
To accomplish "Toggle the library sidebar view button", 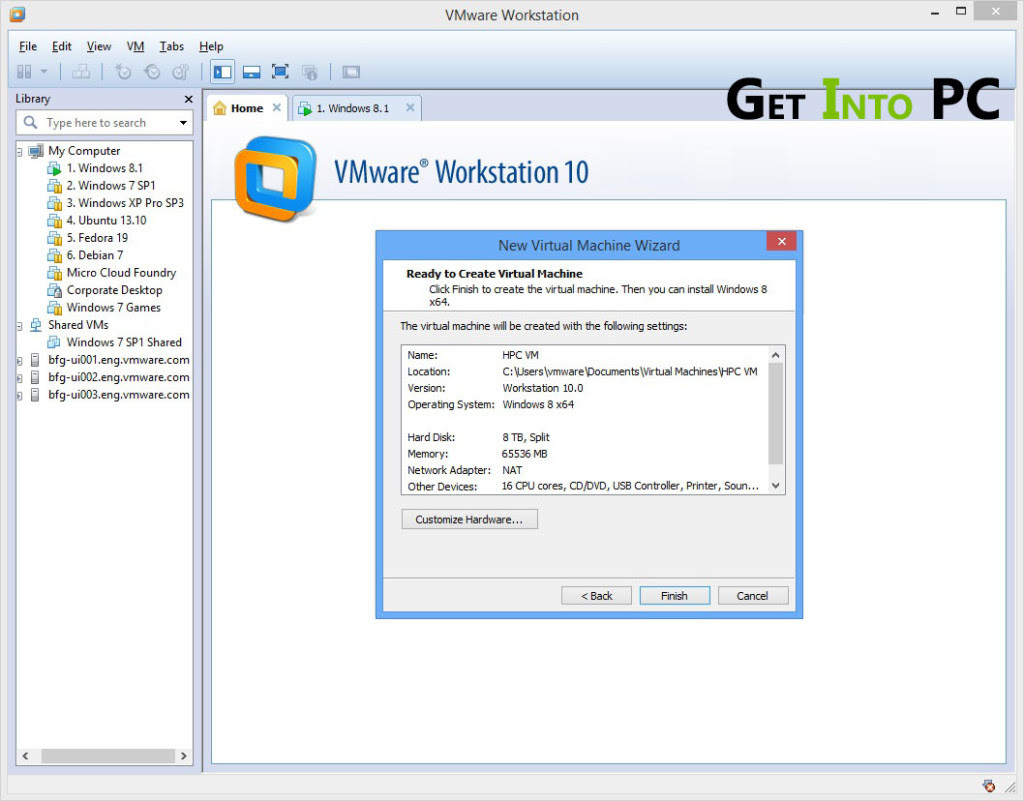I will (223, 72).
